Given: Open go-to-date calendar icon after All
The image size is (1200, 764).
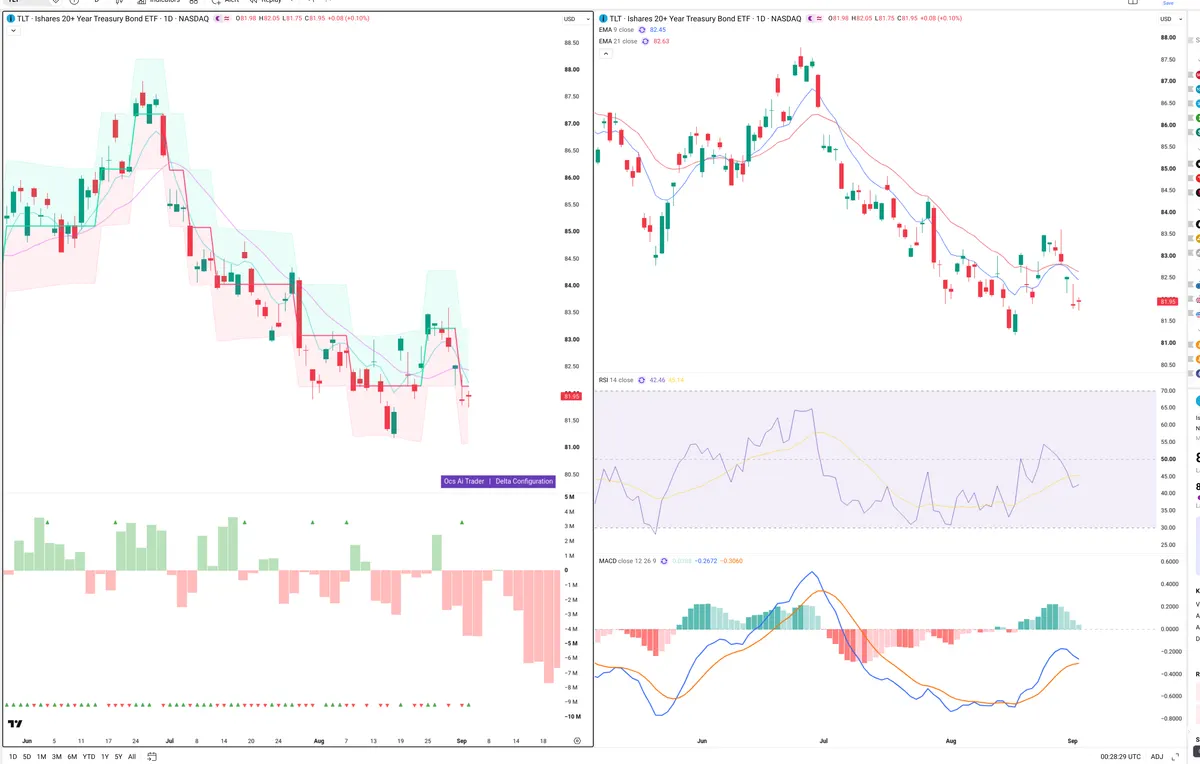Looking at the screenshot, I should coord(151,757).
